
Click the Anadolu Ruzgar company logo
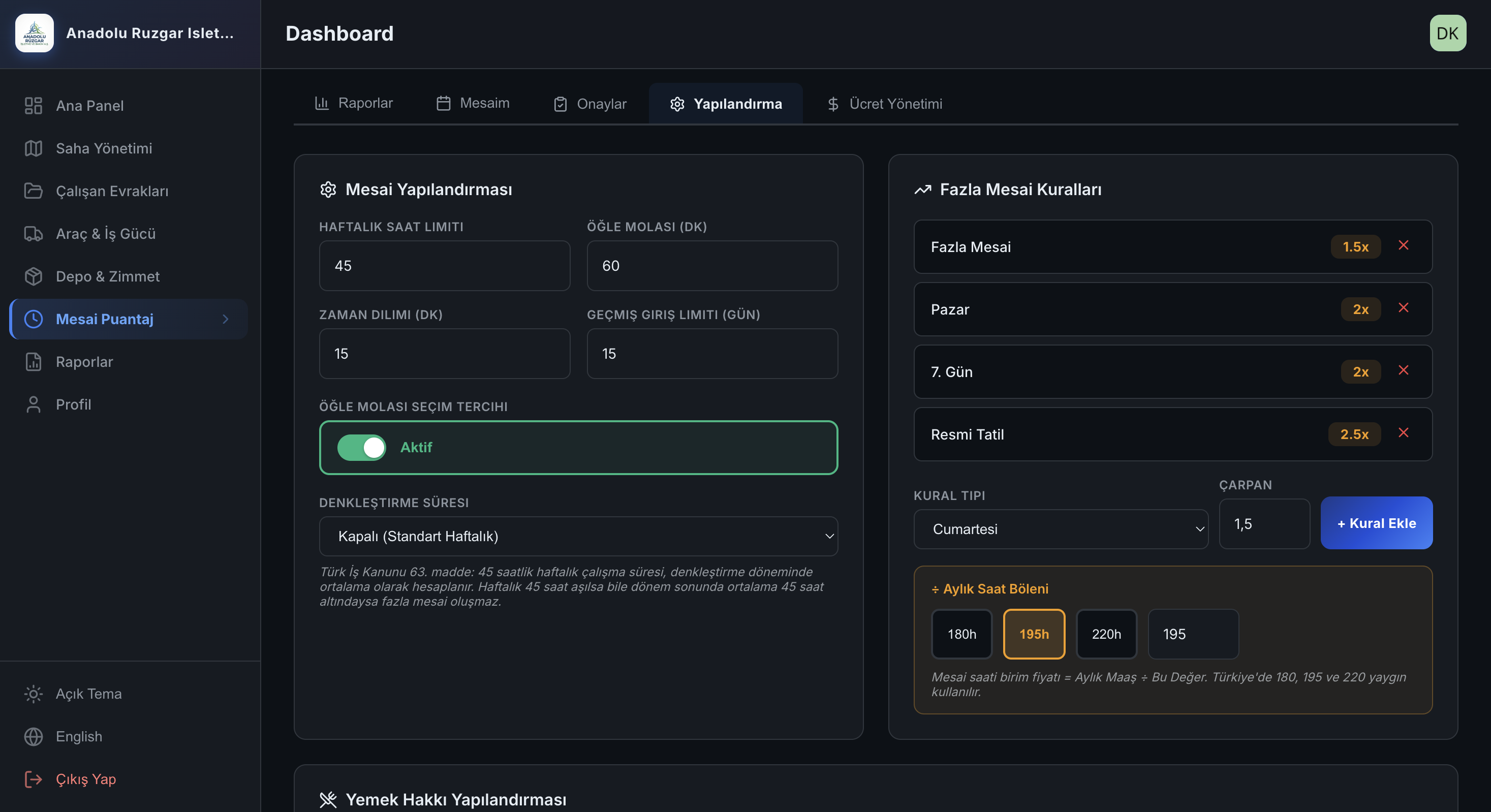pos(34,33)
